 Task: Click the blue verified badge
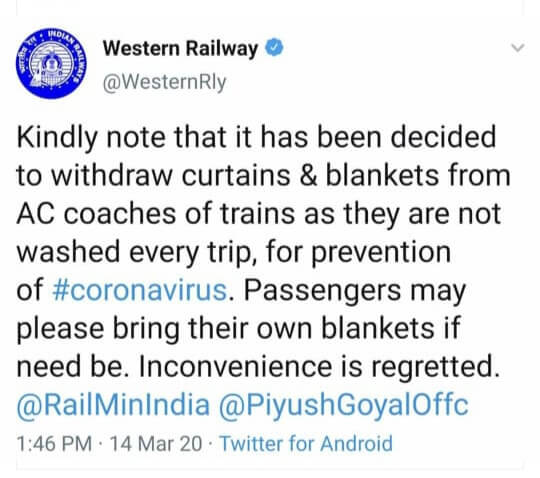click(274, 48)
